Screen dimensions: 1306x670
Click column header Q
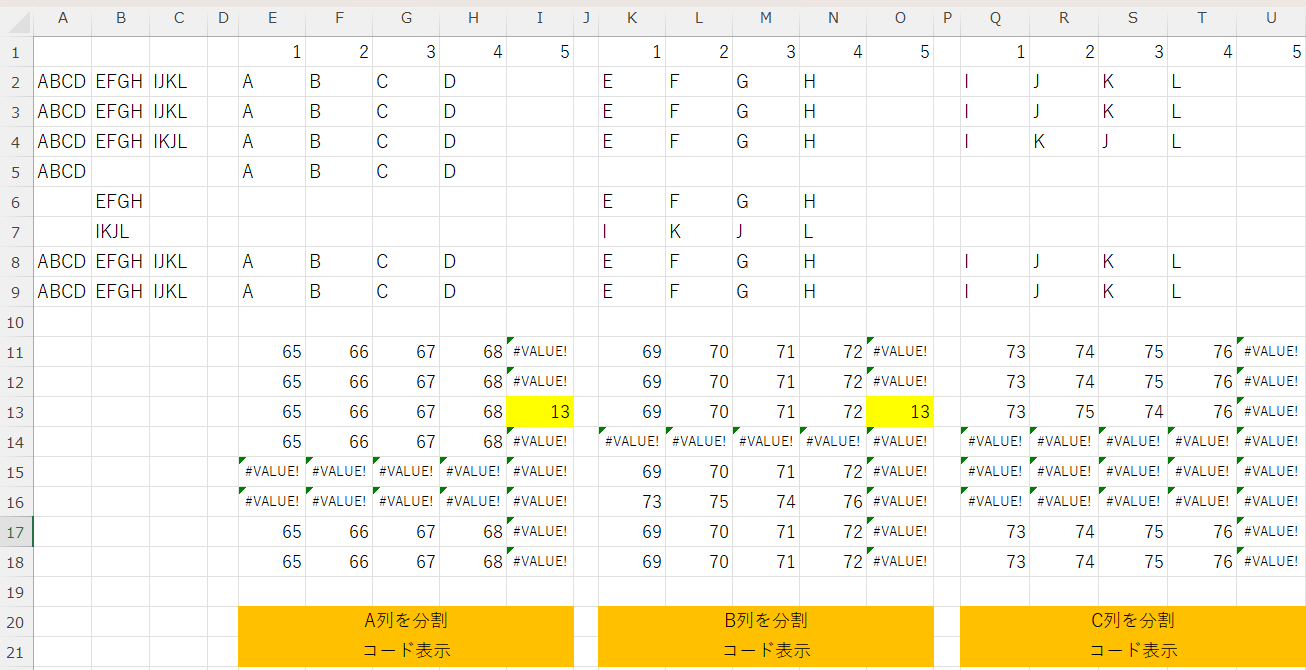tap(995, 18)
